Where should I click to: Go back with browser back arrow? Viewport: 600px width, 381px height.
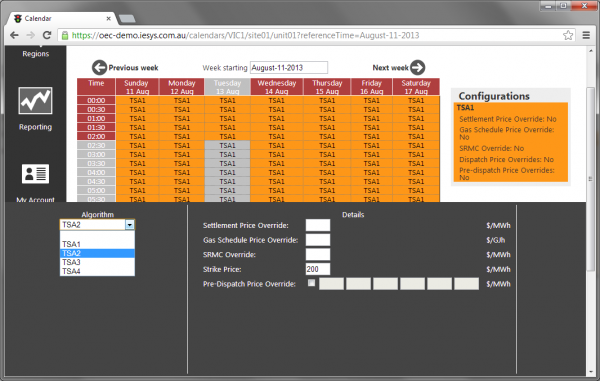[x=14, y=35]
